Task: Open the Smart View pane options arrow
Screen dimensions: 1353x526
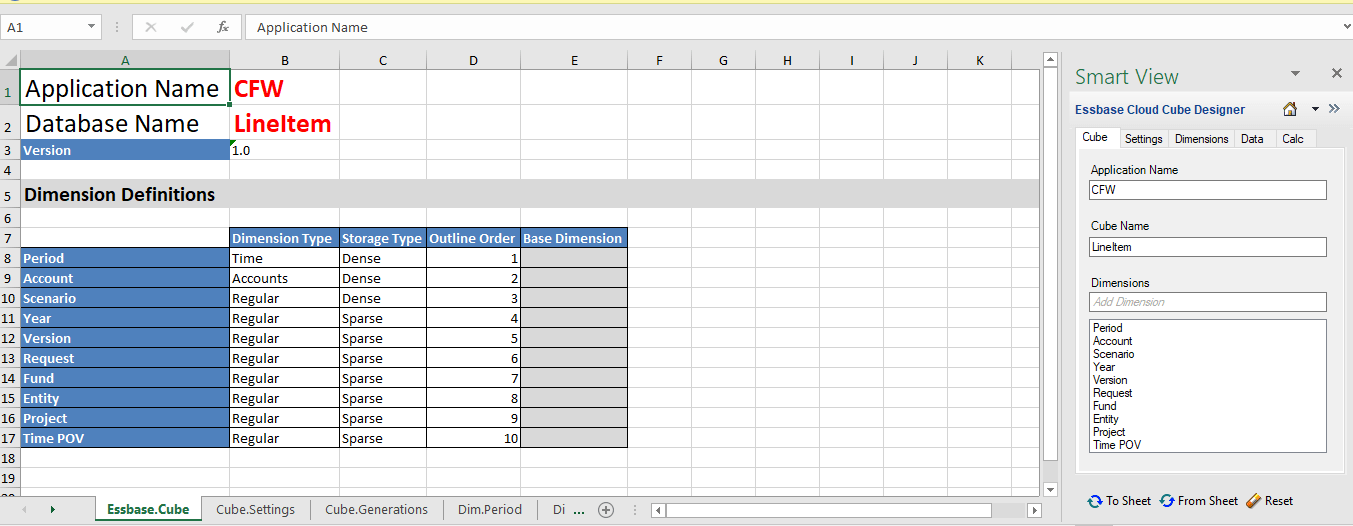Action: (1295, 74)
